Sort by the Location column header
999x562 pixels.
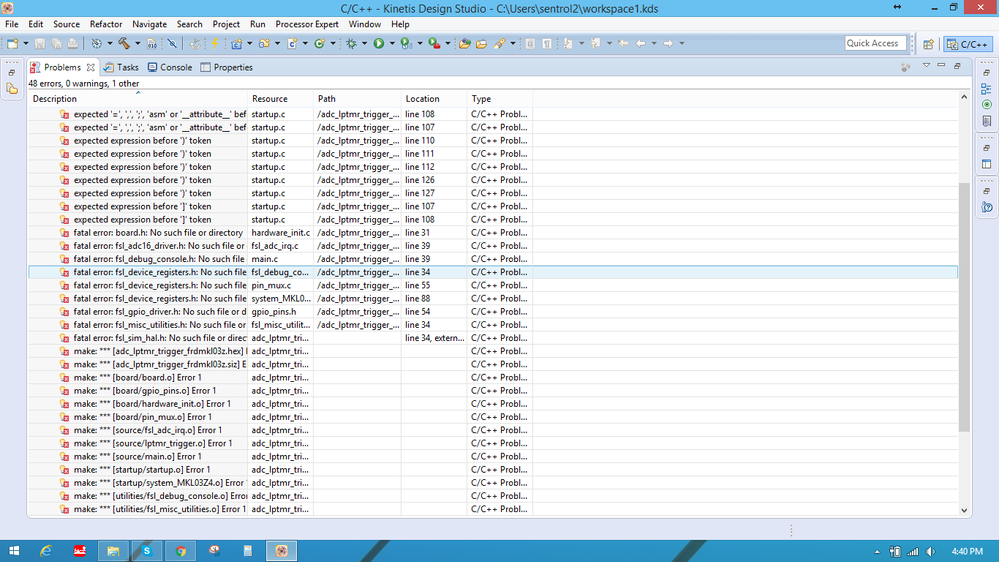434,99
